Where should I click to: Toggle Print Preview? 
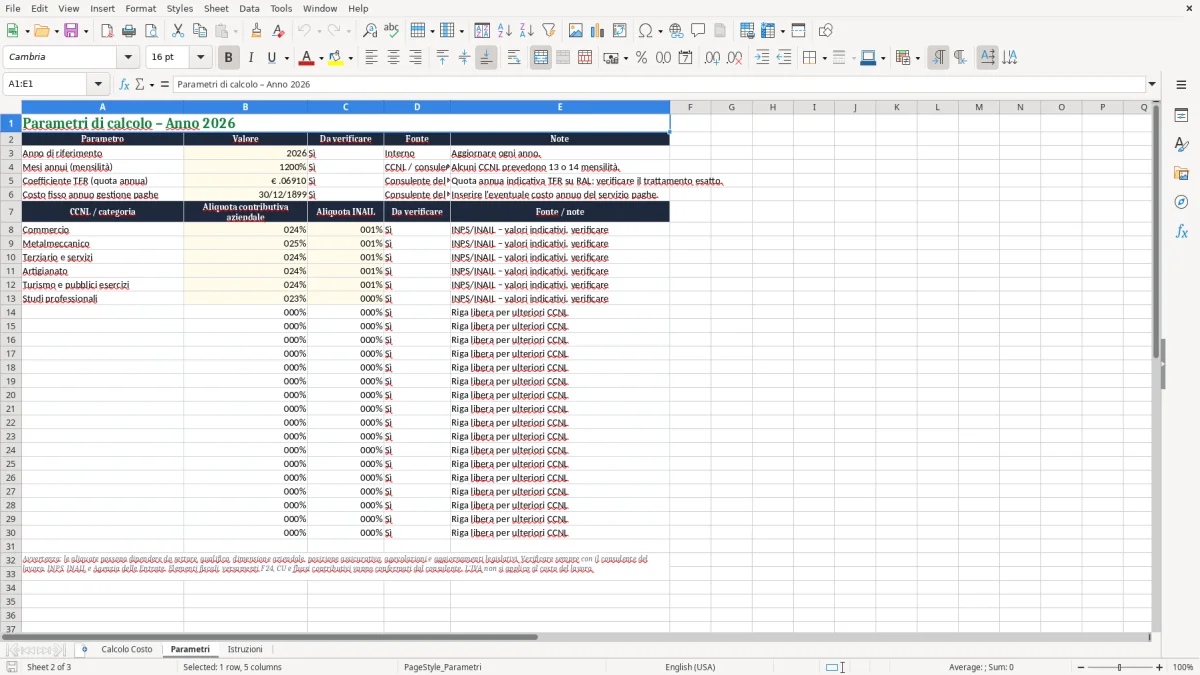[x=151, y=31]
